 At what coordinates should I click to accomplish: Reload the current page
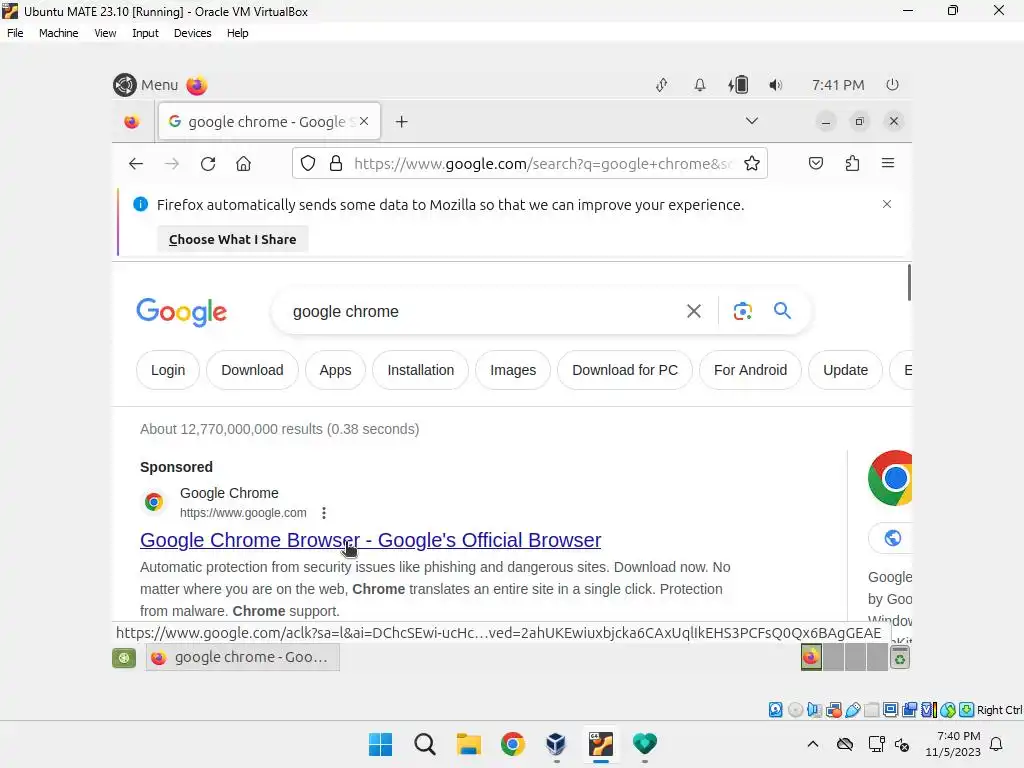[x=208, y=163]
